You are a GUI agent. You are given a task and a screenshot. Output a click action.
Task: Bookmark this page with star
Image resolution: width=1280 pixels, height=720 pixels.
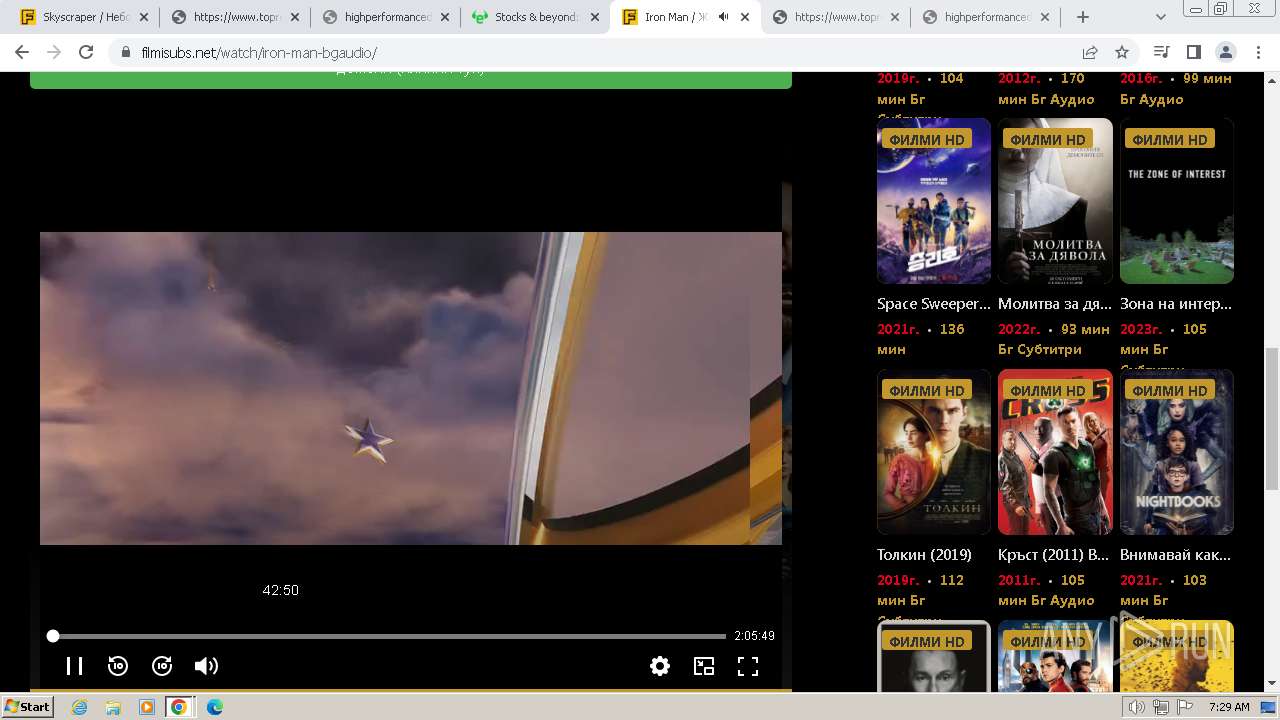(1122, 52)
